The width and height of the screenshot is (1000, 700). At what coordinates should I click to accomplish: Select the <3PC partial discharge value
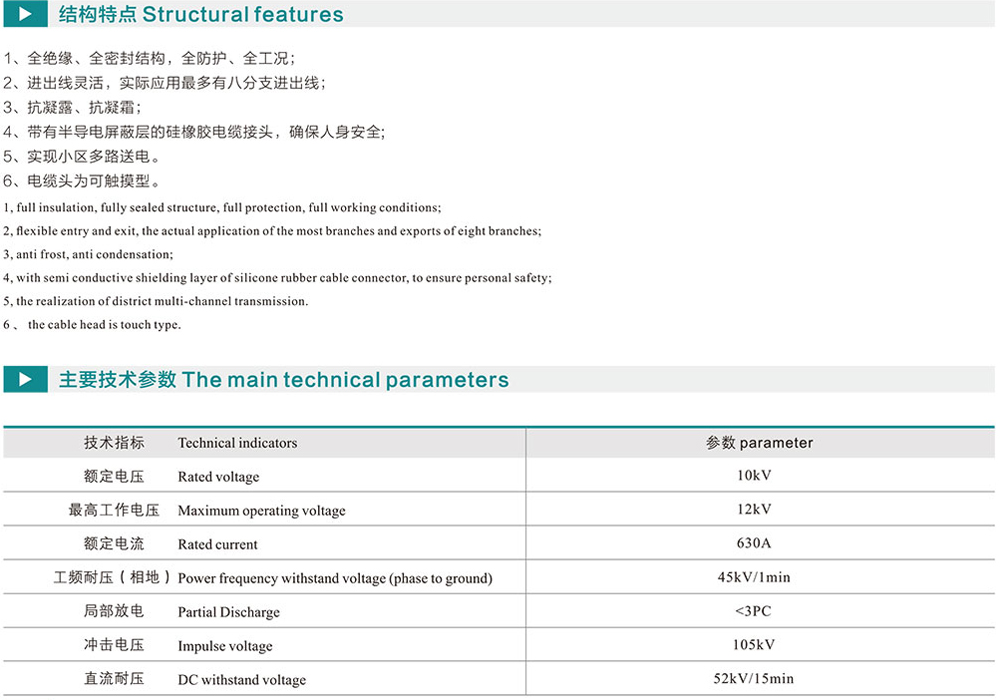click(753, 611)
